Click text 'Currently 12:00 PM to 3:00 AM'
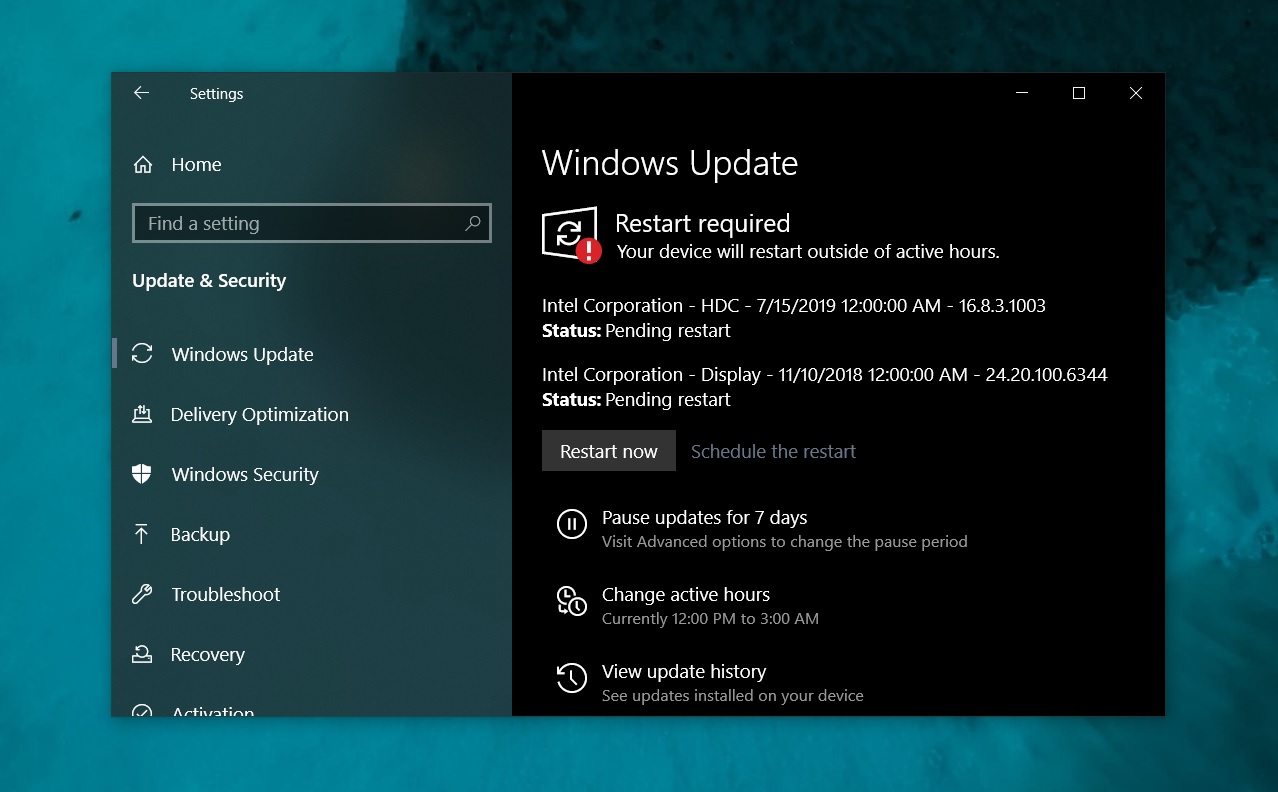 [710, 619]
